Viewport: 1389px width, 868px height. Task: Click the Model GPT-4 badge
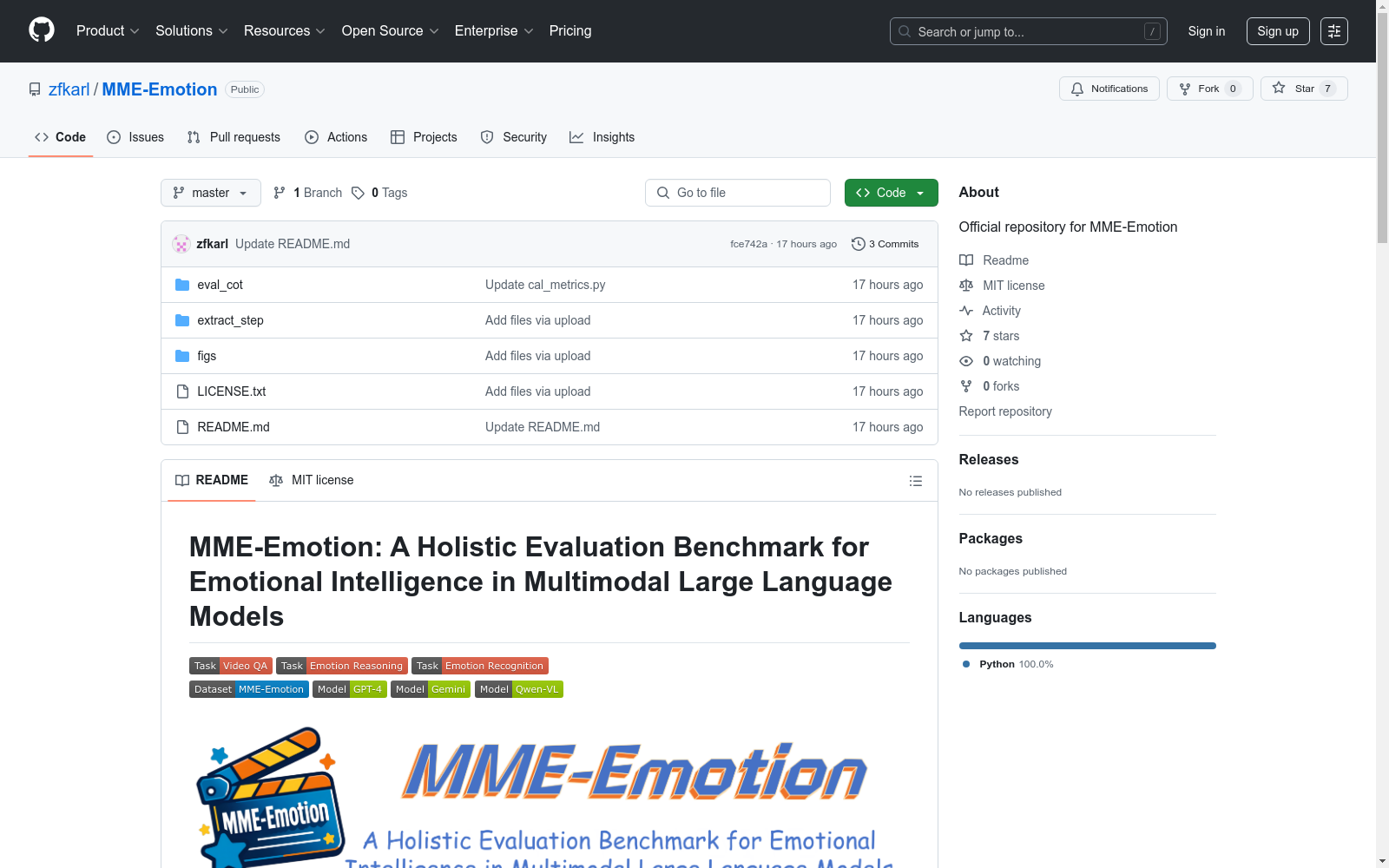point(350,689)
